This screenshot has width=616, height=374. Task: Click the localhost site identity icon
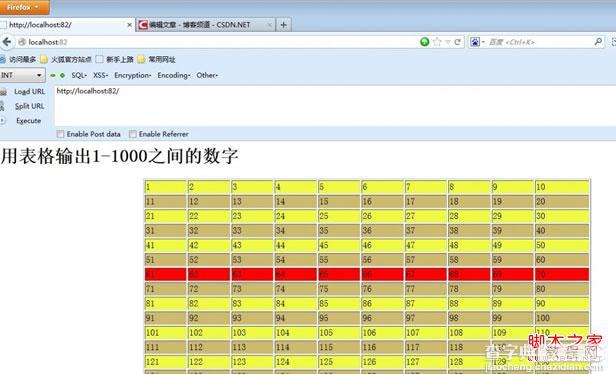click(22, 42)
